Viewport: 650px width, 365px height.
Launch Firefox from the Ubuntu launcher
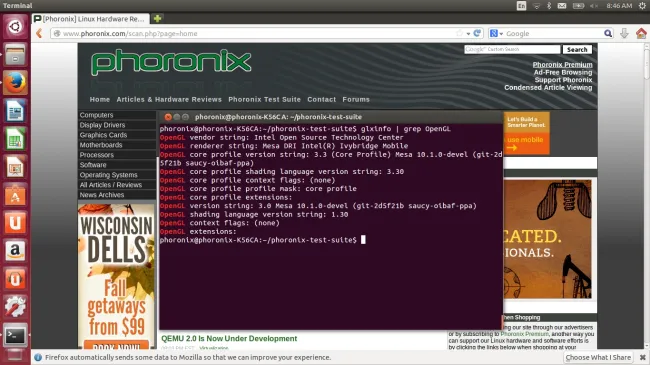[15, 83]
